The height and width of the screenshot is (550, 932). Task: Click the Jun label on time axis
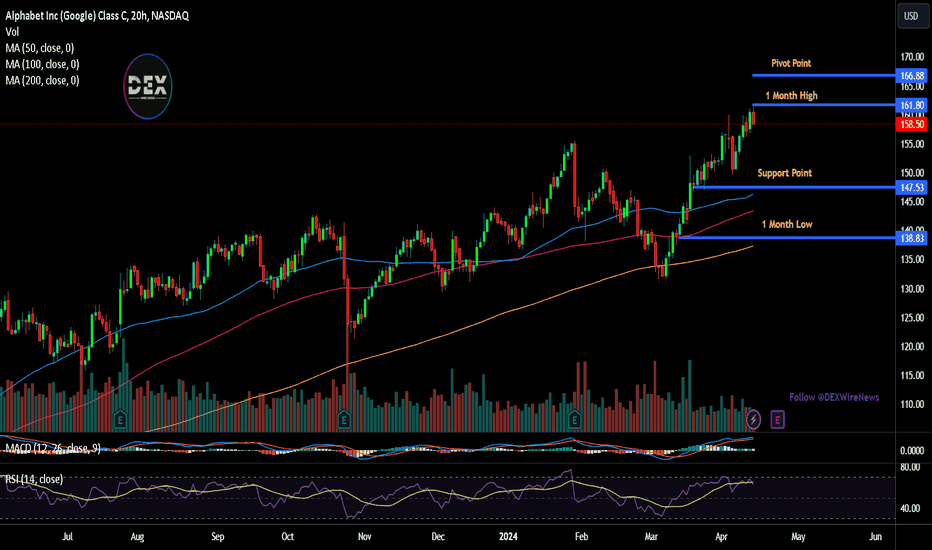[876, 536]
